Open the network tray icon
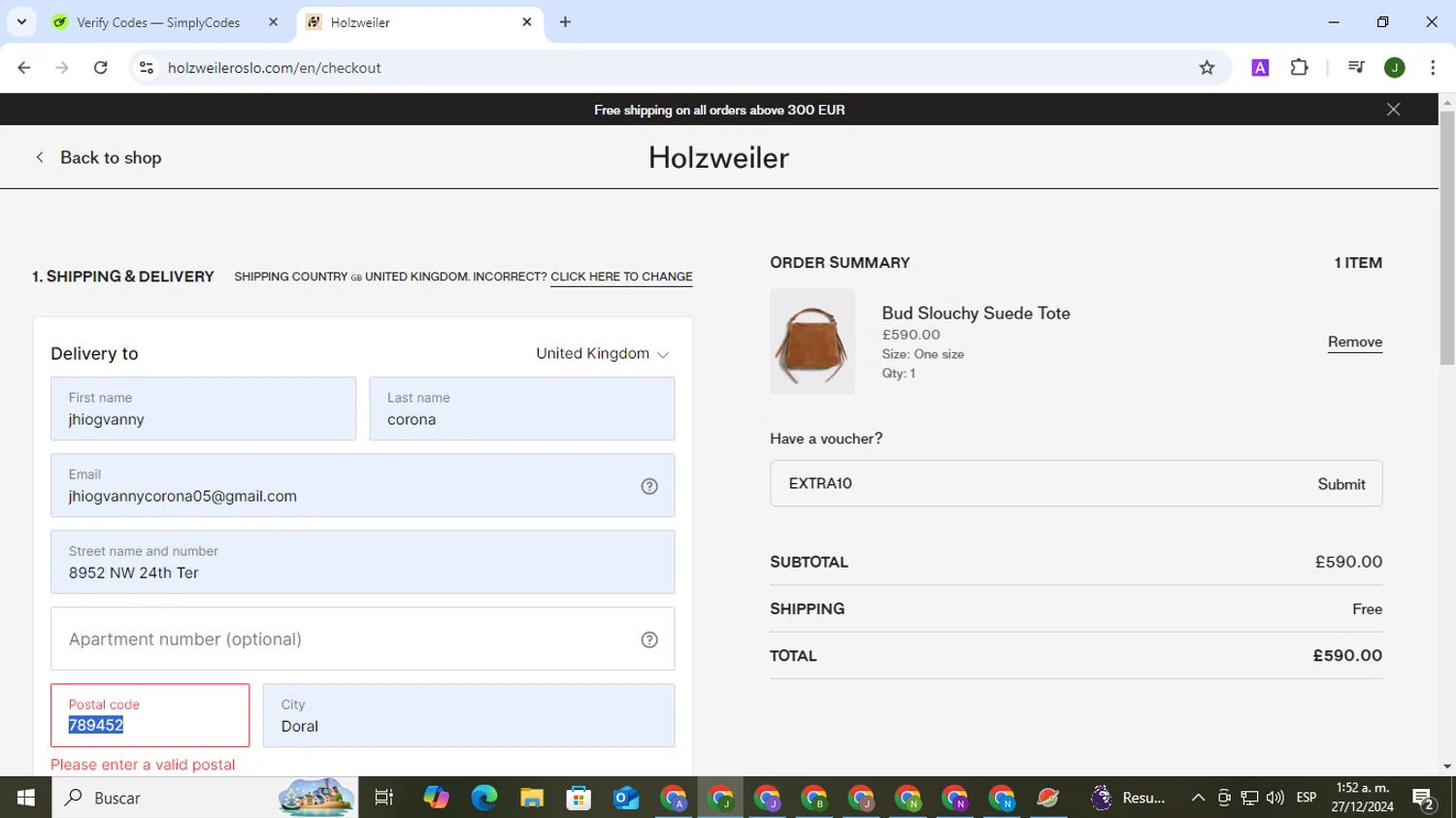 [1249, 798]
